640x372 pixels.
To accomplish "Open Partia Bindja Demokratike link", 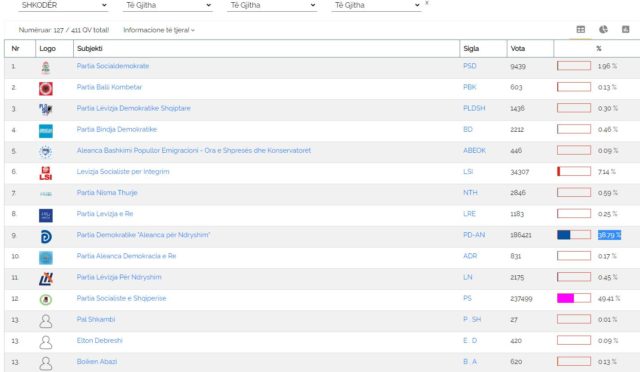I will 117,129.
